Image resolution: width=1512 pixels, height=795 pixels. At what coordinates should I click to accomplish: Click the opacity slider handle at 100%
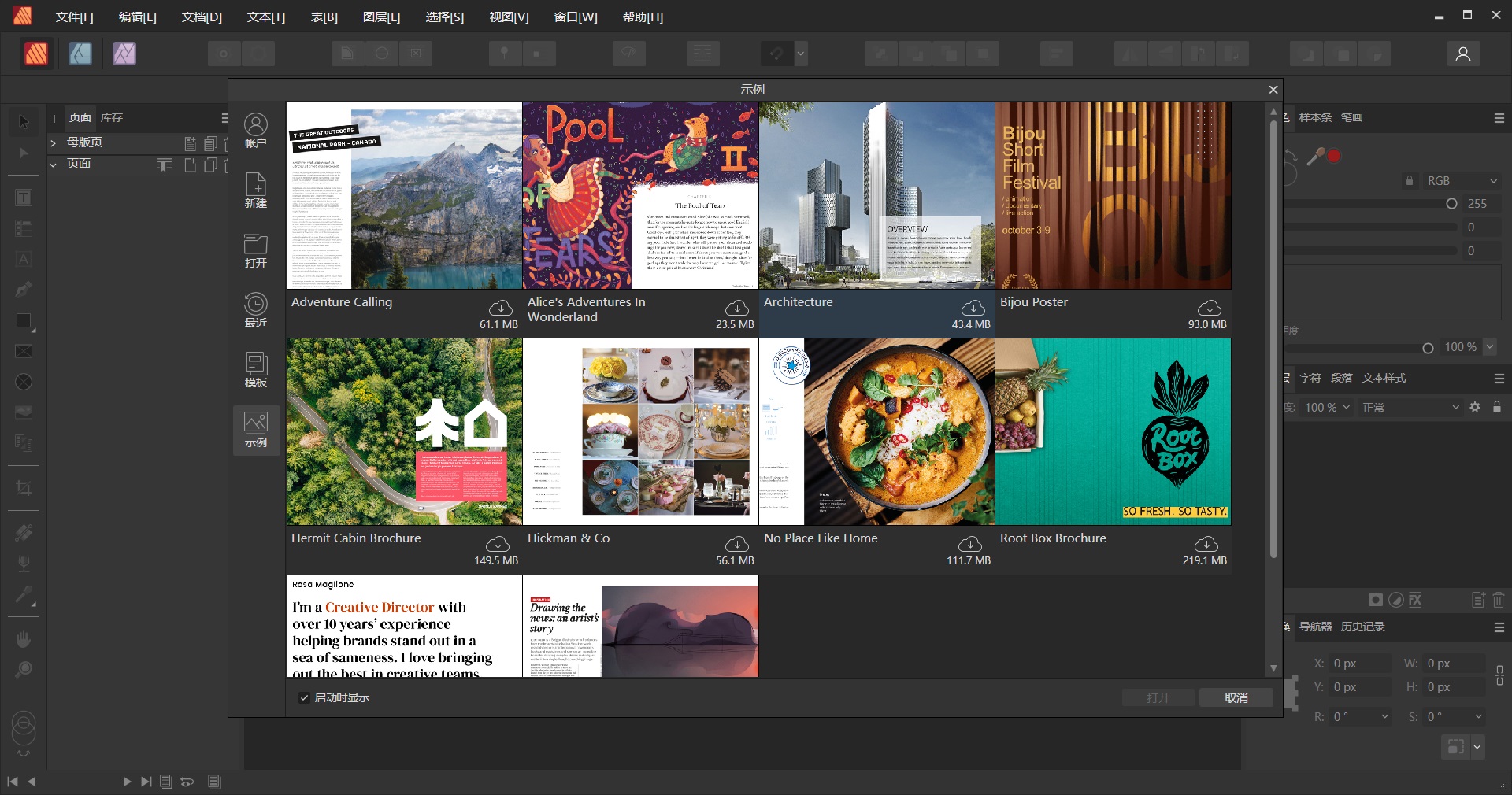tap(1429, 347)
